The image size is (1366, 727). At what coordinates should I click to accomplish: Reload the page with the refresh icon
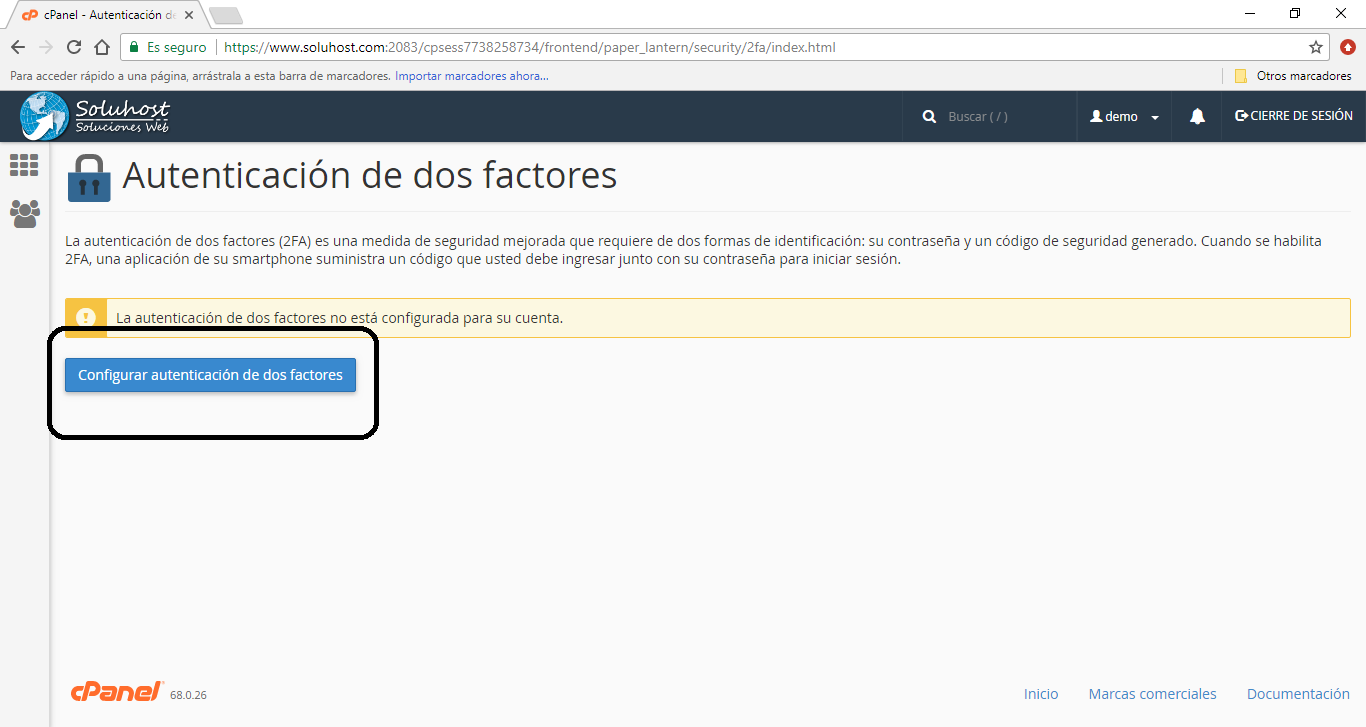74,47
